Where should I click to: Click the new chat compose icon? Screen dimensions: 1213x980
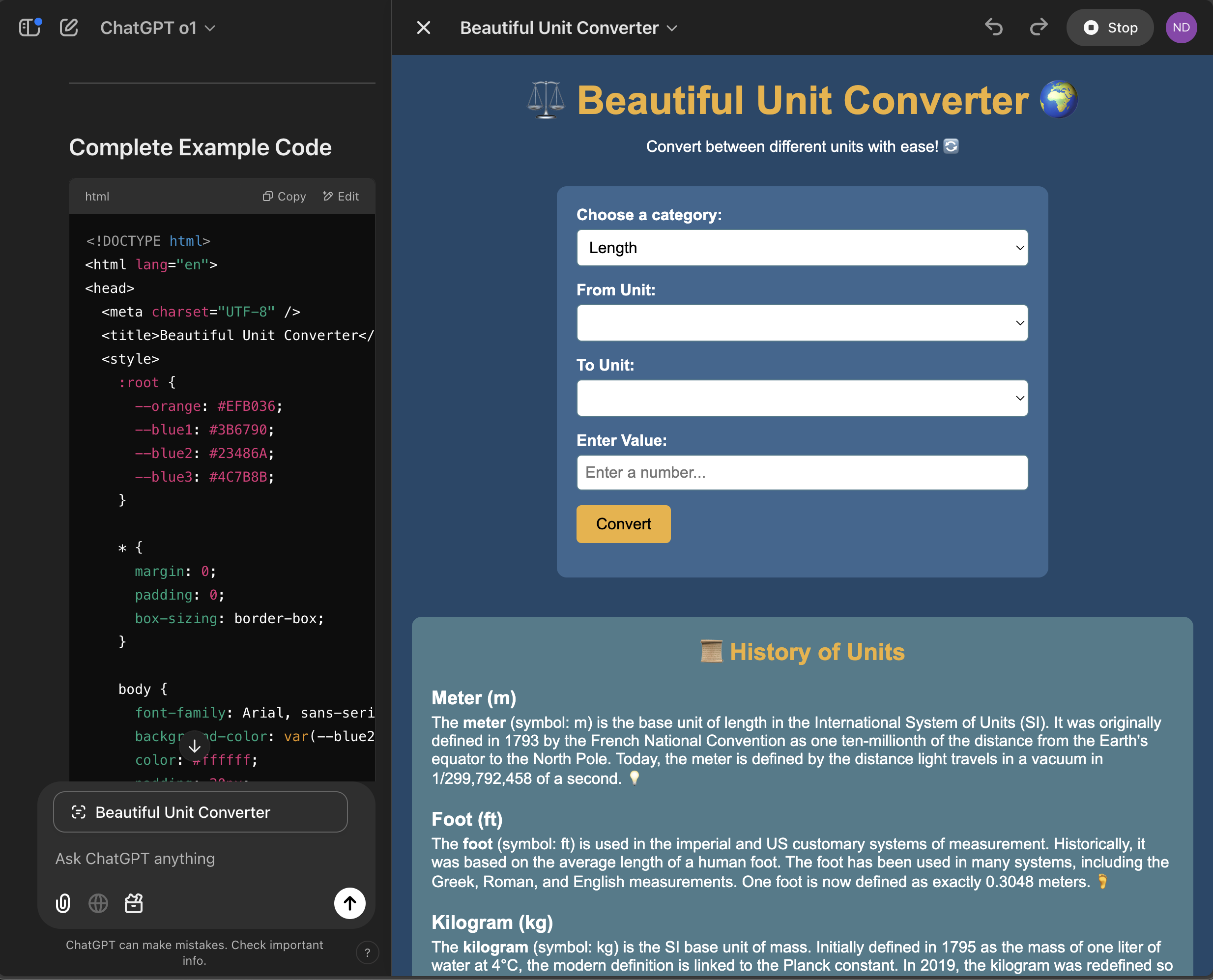tap(68, 27)
